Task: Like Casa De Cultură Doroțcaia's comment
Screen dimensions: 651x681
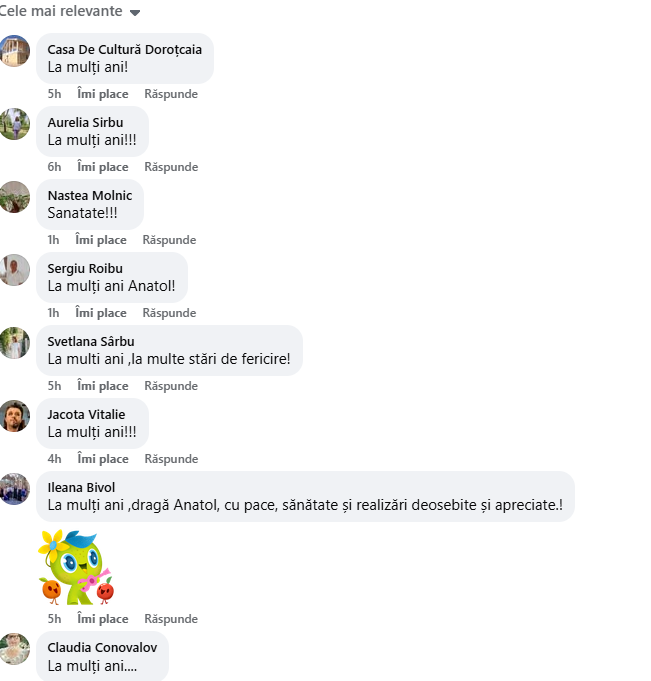Action: [103, 94]
